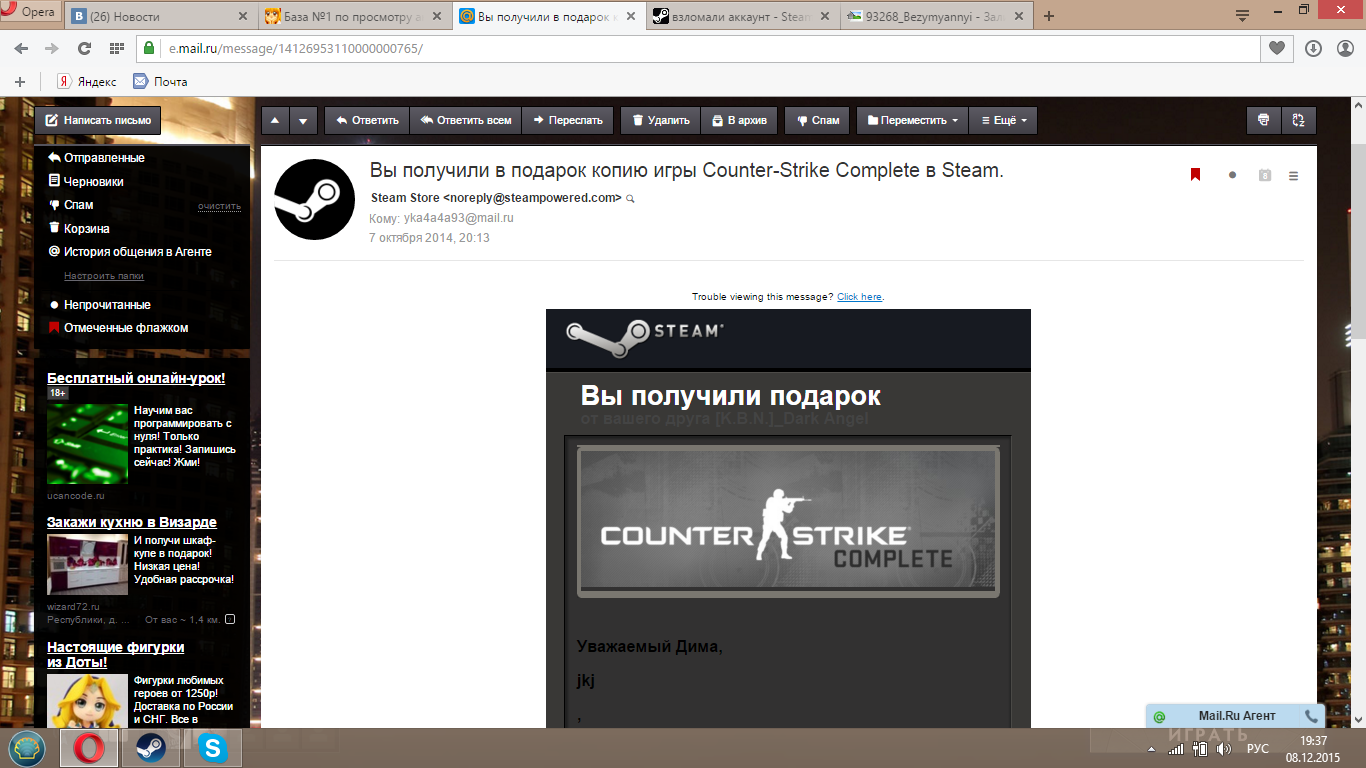Expand the Ещё dropdown menu
The width and height of the screenshot is (1366, 768).
(1004, 120)
